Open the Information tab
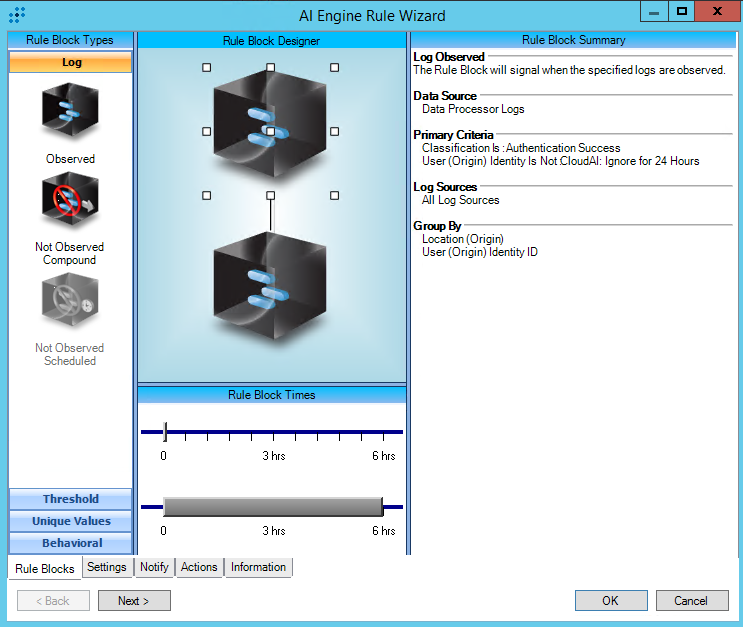The width and height of the screenshot is (743, 627). 258,567
